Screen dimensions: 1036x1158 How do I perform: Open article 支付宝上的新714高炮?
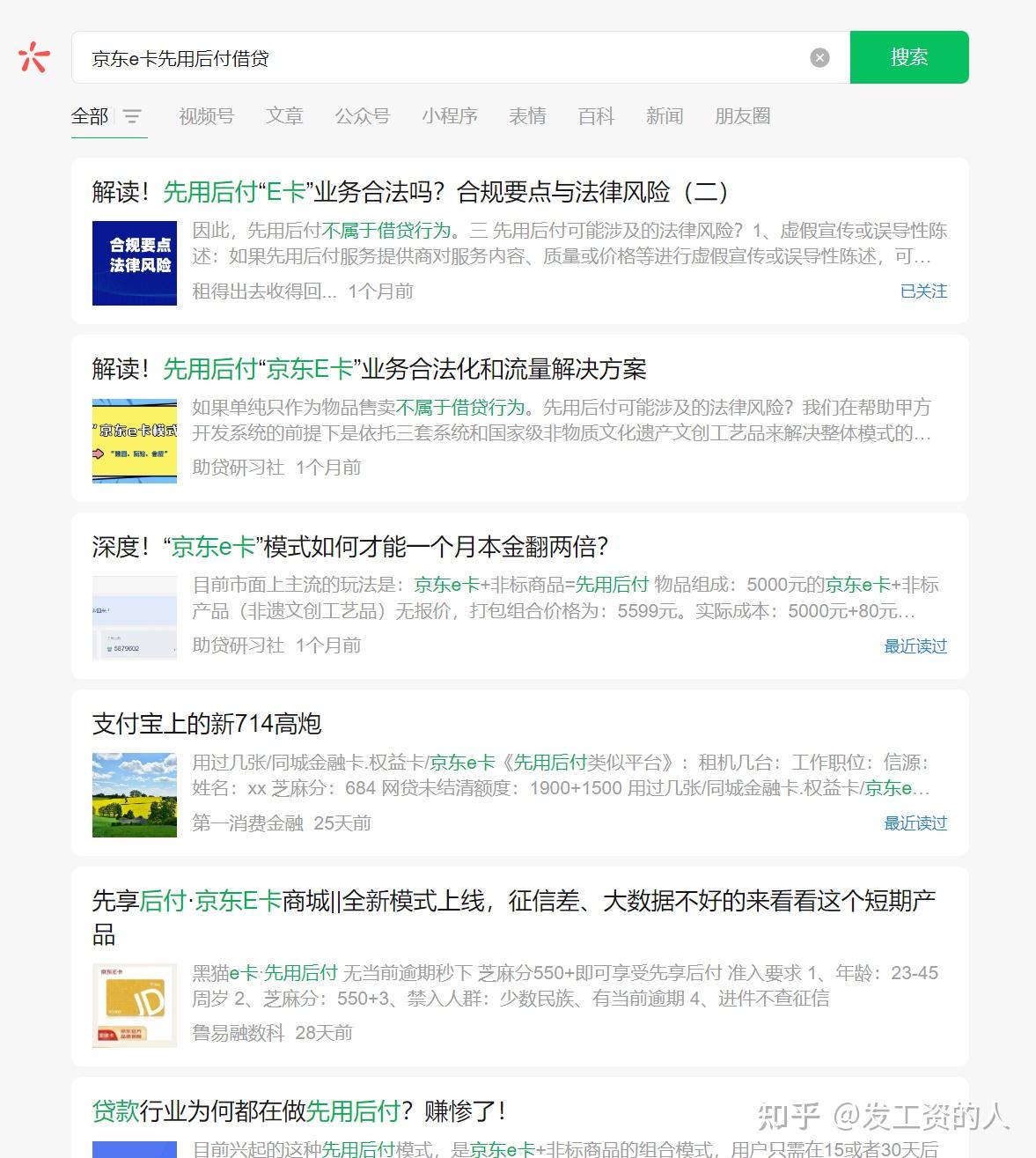point(207,724)
